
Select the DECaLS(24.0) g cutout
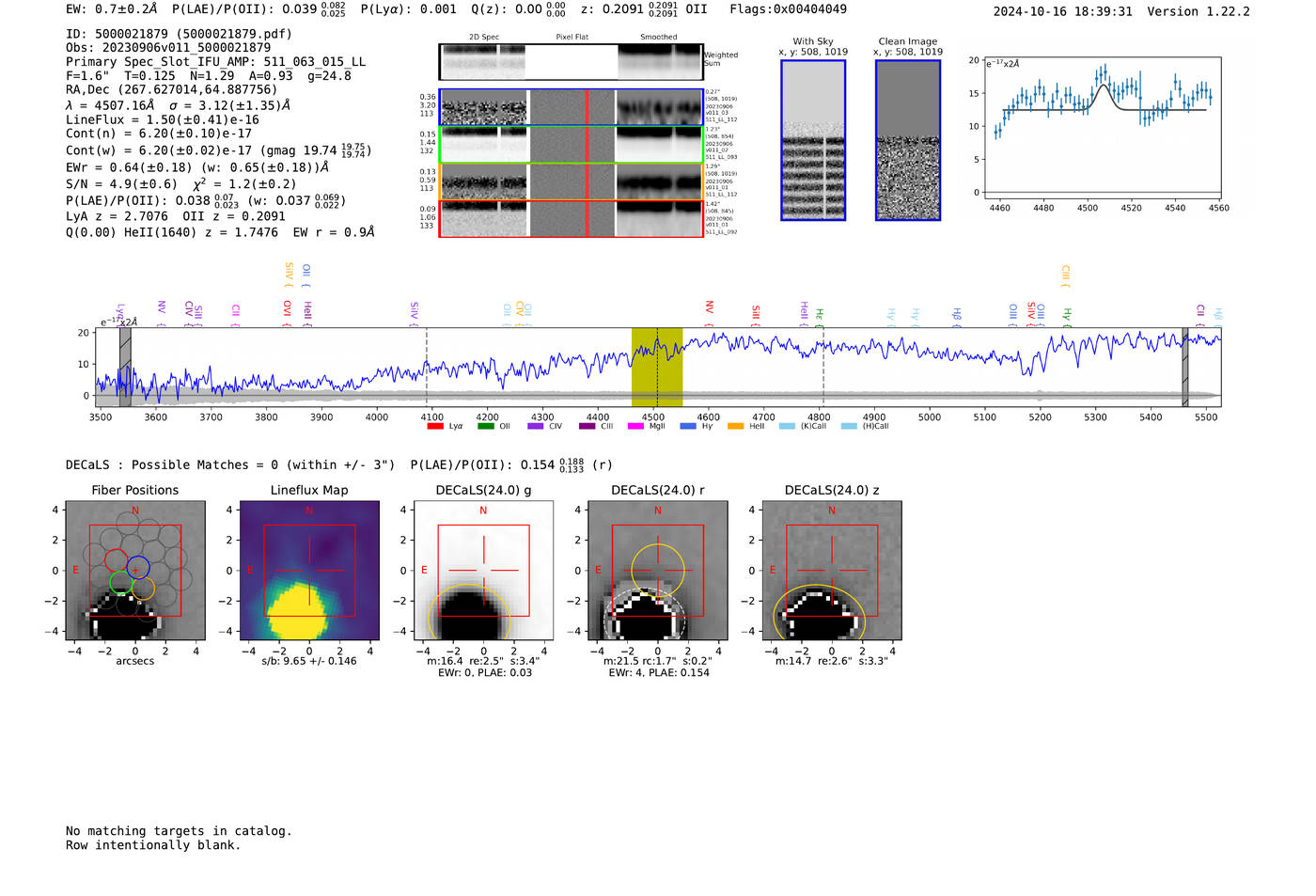[x=483, y=571]
